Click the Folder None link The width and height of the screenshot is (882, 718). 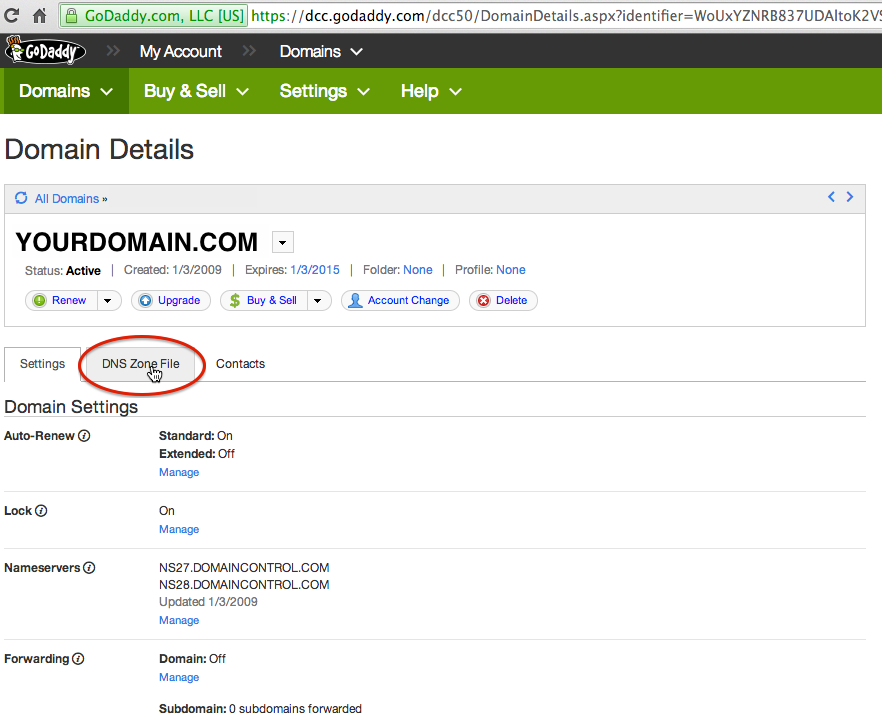418,270
